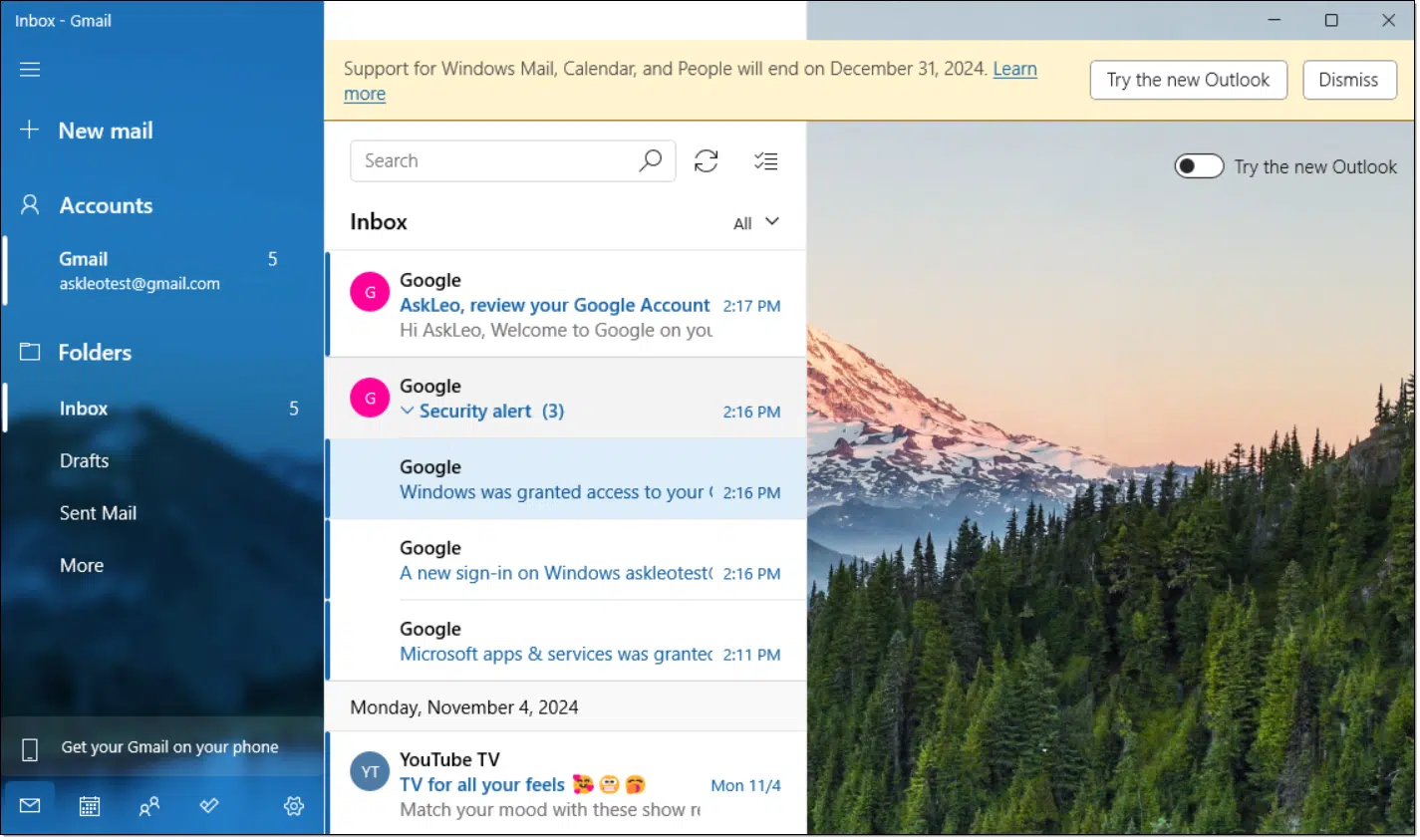Click the Inbox heading above message list
1420x840 pixels.
click(379, 222)
